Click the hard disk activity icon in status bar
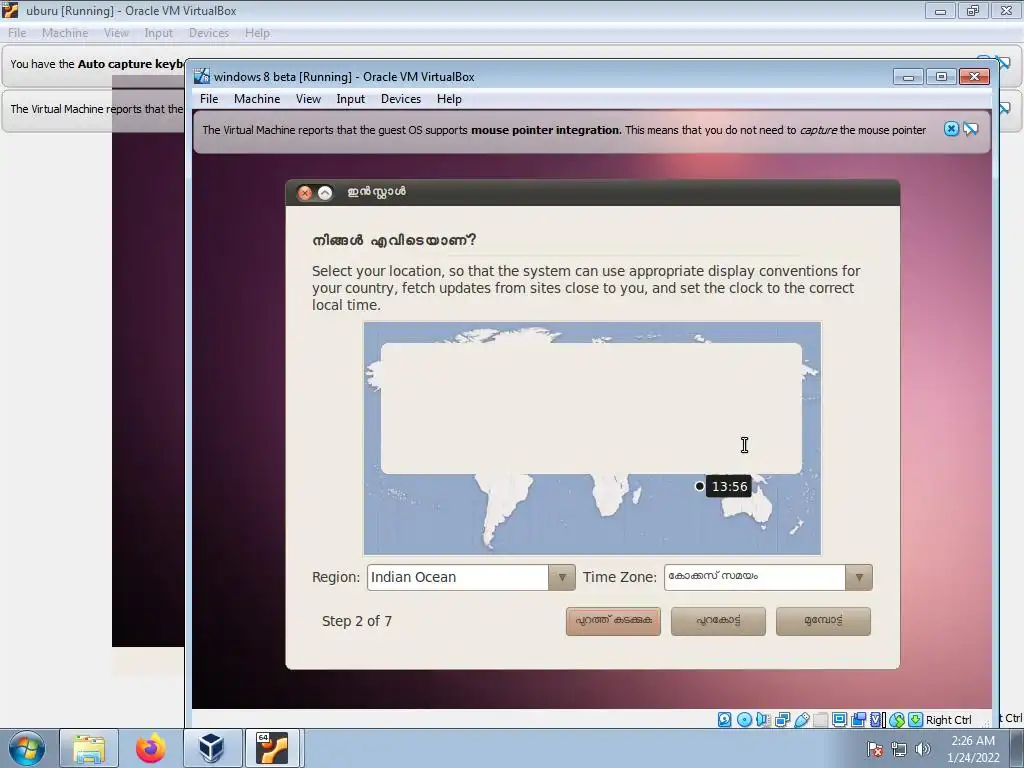The image size is (1024, 768). point(725,720)
